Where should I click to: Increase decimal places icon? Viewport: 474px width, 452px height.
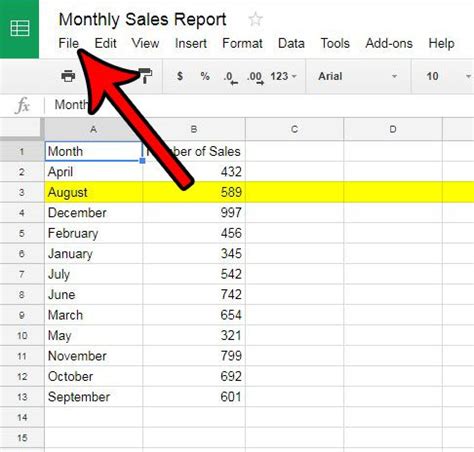coord(256,77)
